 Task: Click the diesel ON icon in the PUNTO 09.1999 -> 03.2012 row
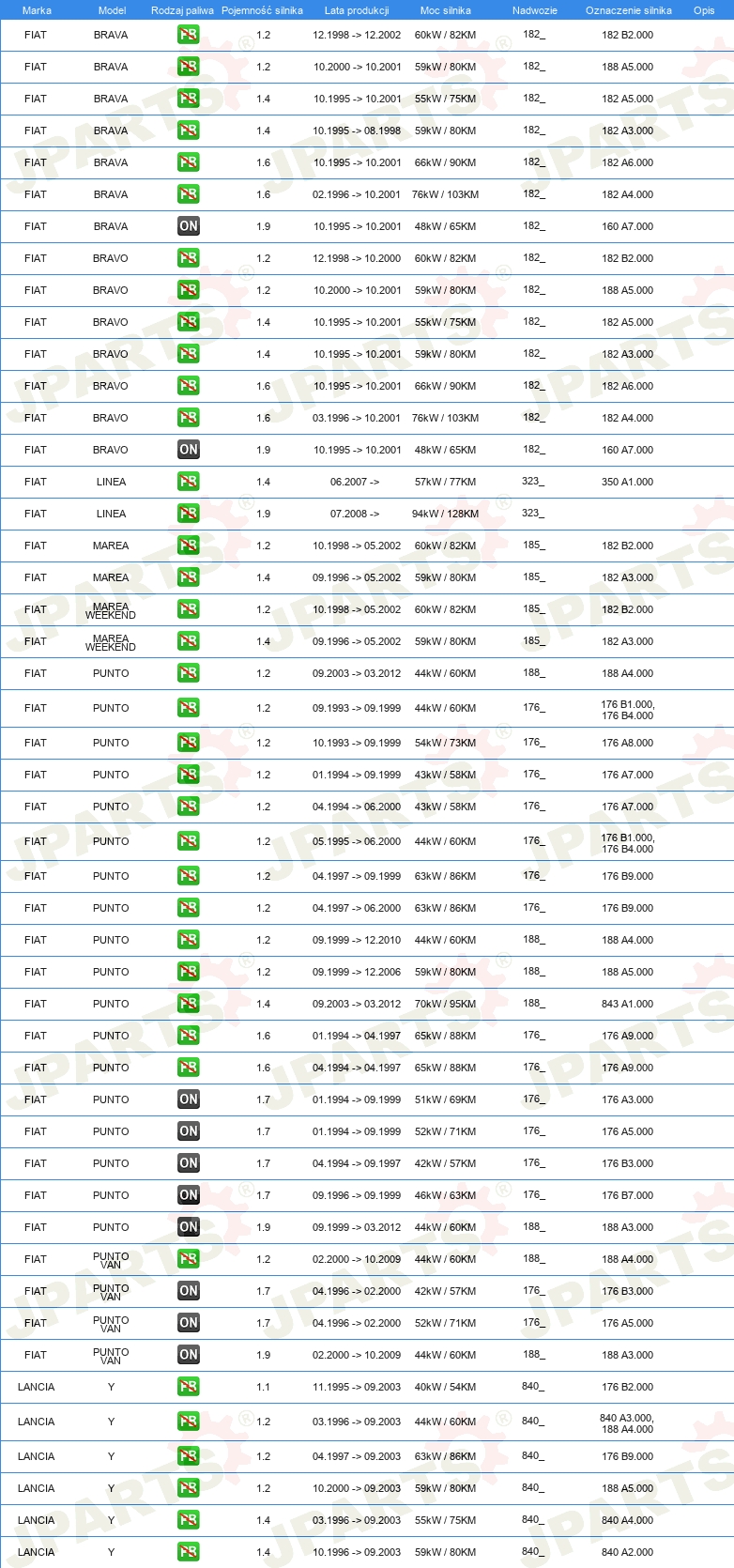189,1227
